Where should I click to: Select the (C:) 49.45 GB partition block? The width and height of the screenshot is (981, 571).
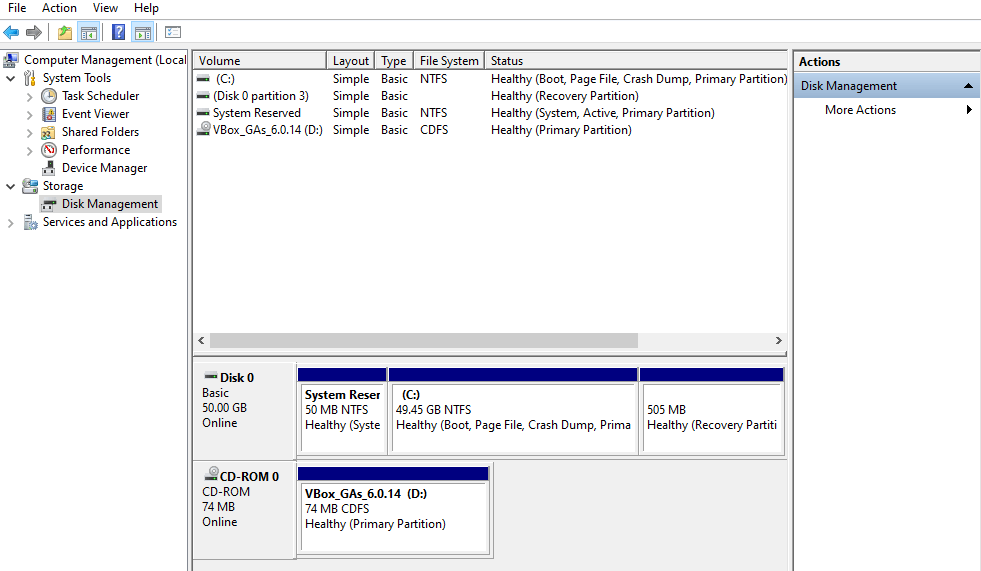(x=513, y=411)
